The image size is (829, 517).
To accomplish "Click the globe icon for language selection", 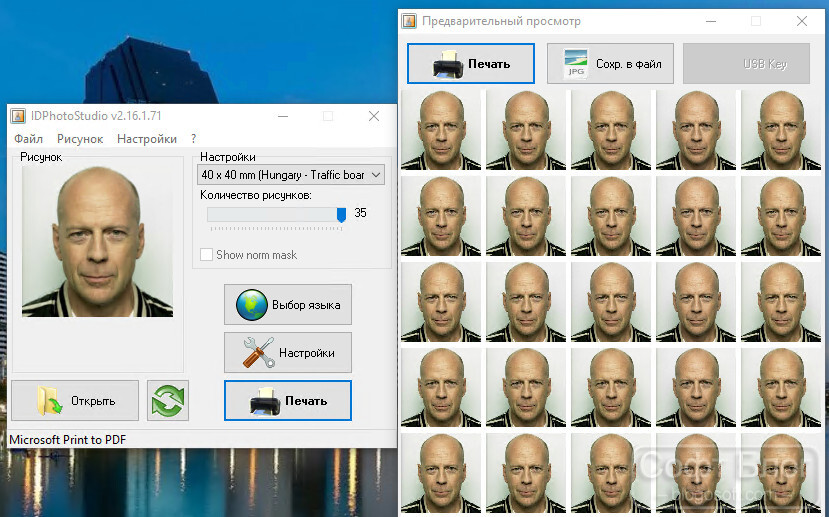I will [252, 305].
